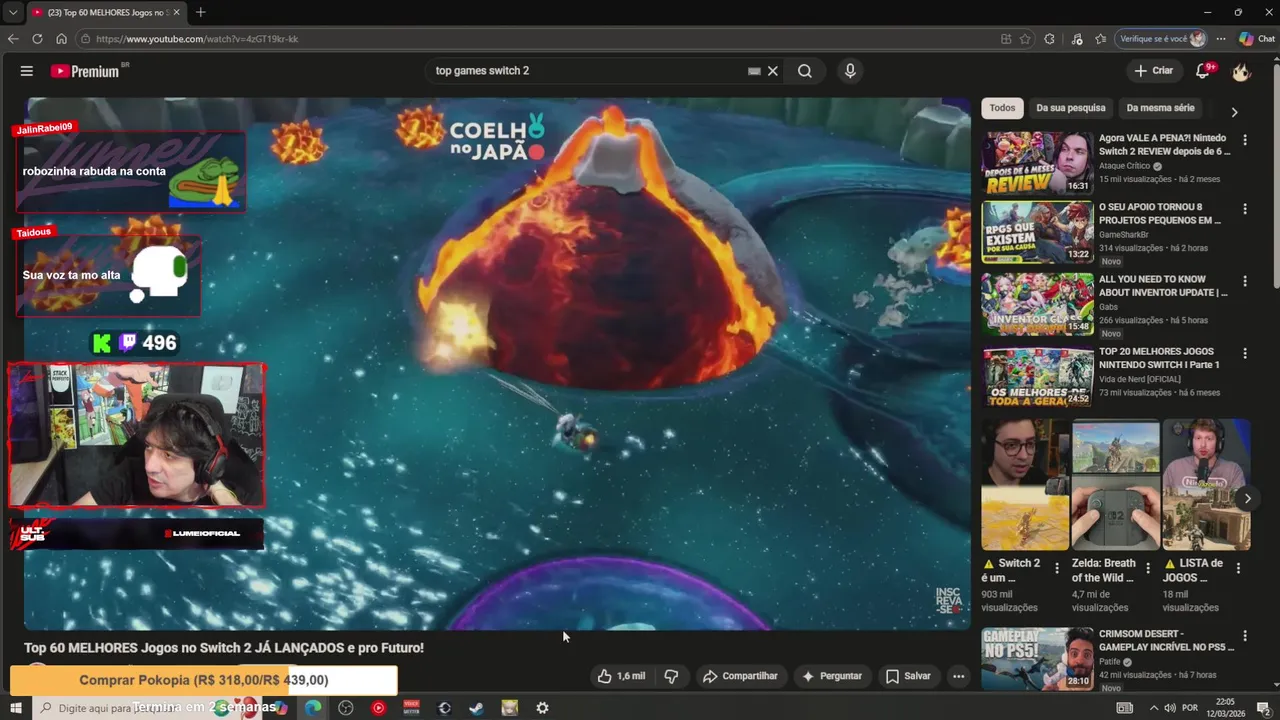This screenshot has width=1280, height=720.
Task: Open the tab search dropdown
Action: [x=12, y=12]
